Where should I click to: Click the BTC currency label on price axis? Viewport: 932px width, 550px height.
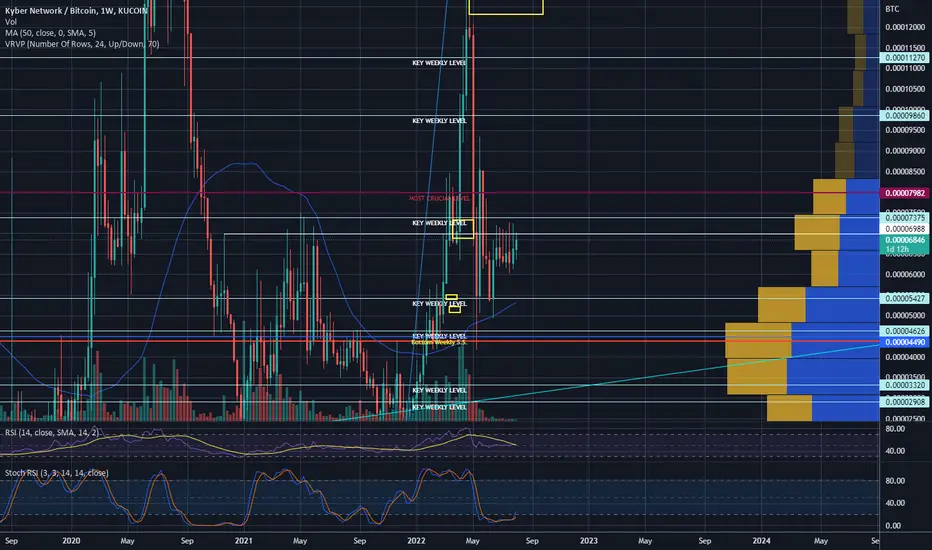pyautogui.click(x=892, y=9)
